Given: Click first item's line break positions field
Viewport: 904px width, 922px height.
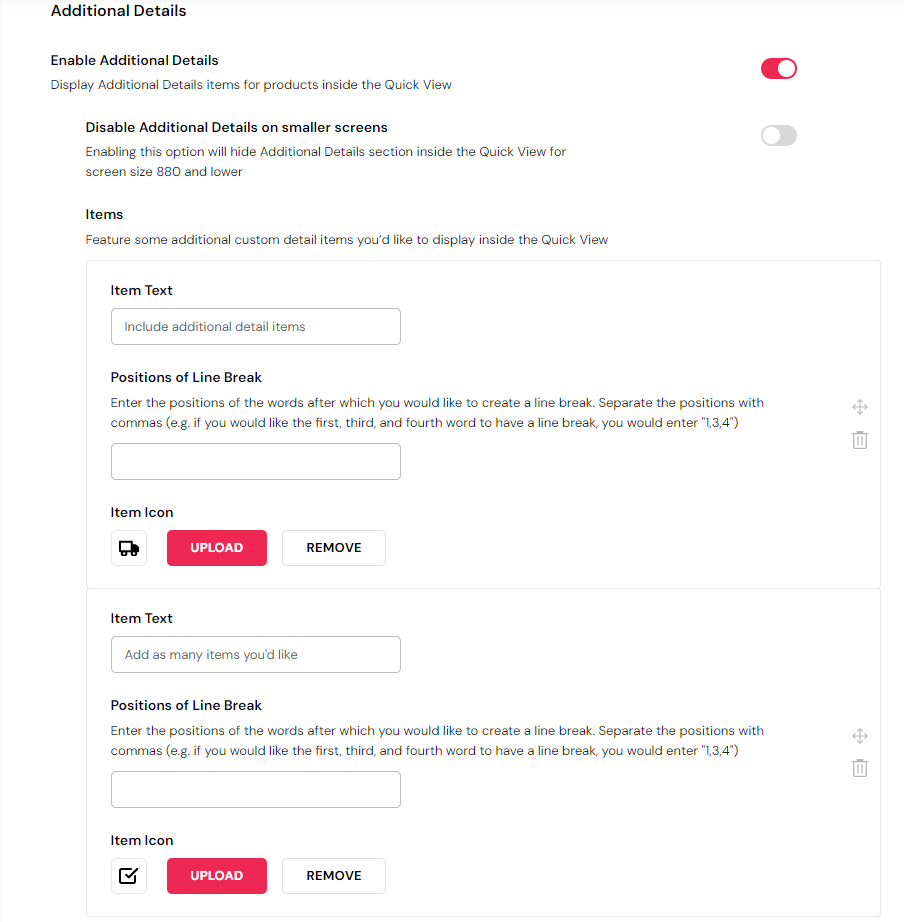Looking at the screenshot, I should point(256,462).
